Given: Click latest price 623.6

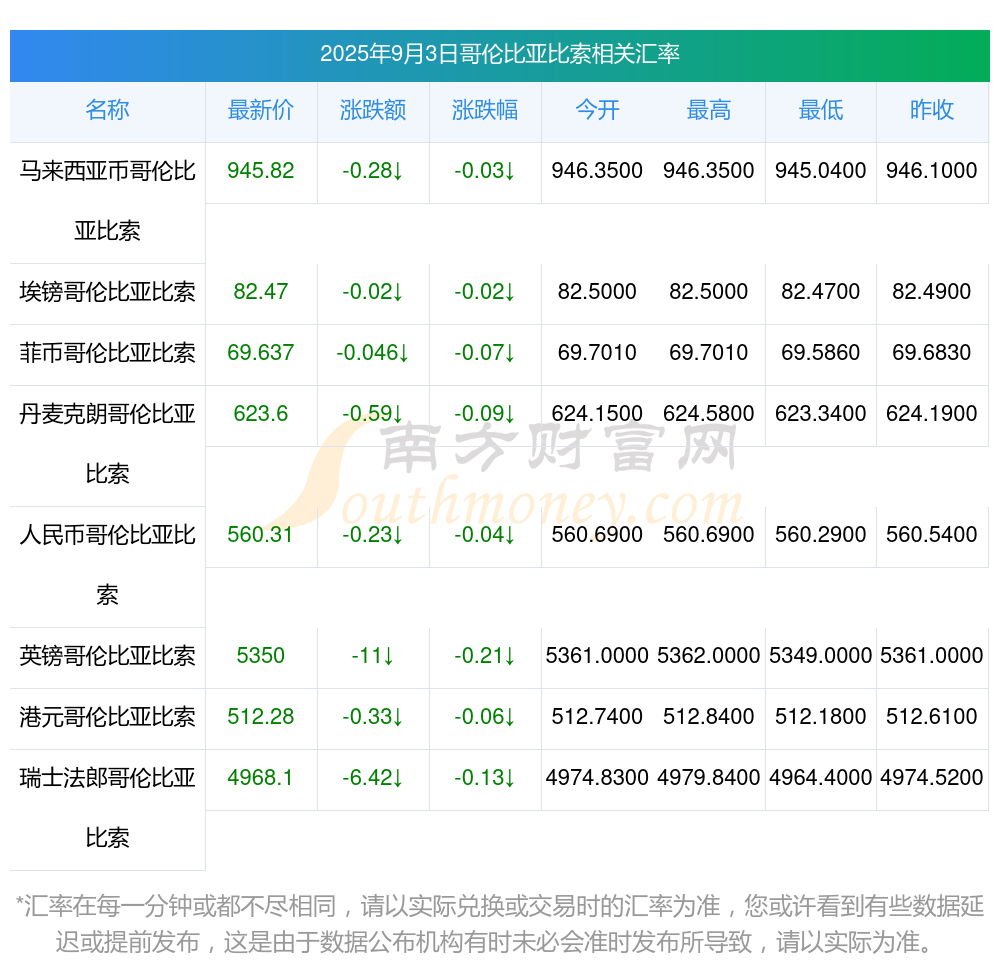Looking at the screenshot, I should pos(261,414).
